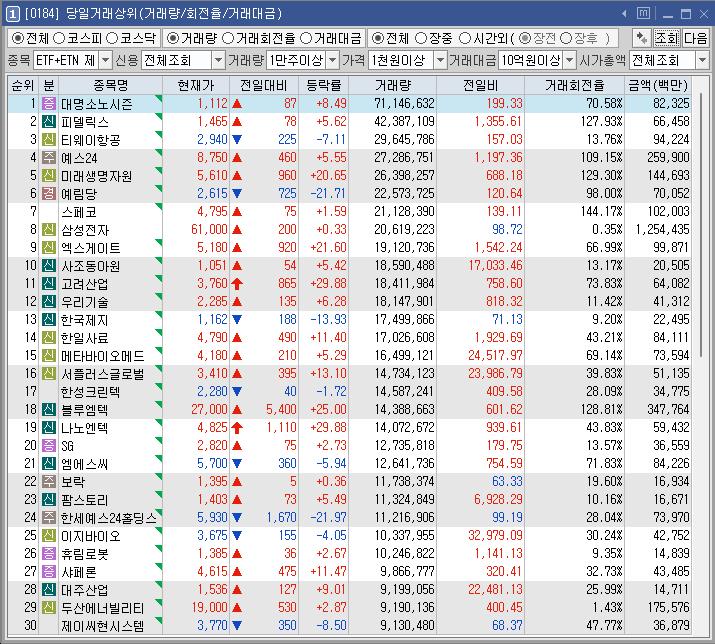Click the down arrow icon for 엠에스씨
The height and width of the screenshot is (644, 715).
click(237, 464)
